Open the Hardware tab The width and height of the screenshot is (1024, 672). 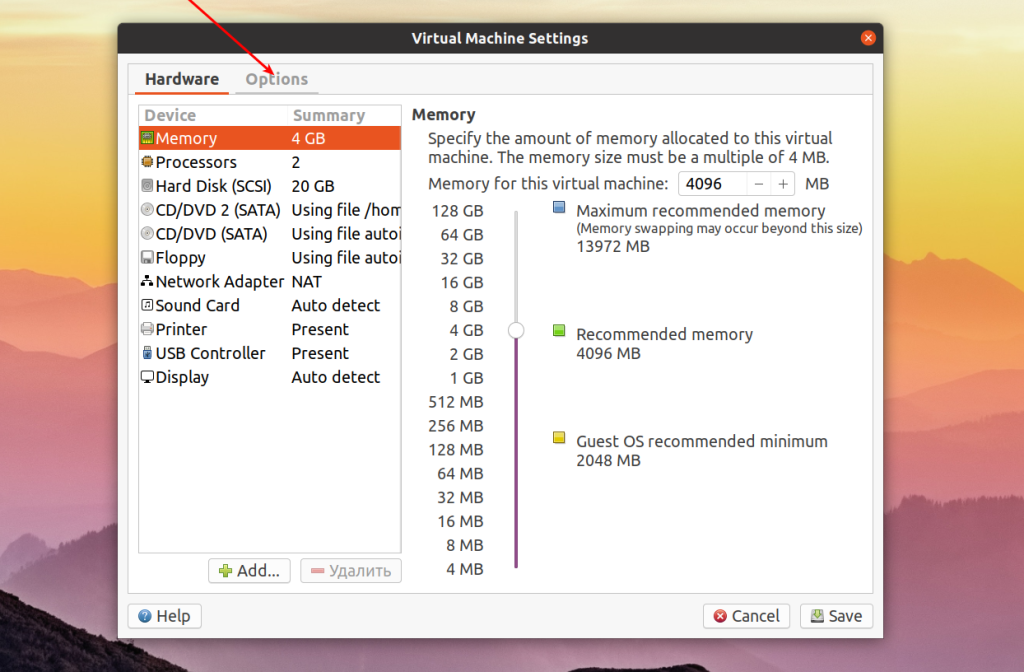pos(182,79)
